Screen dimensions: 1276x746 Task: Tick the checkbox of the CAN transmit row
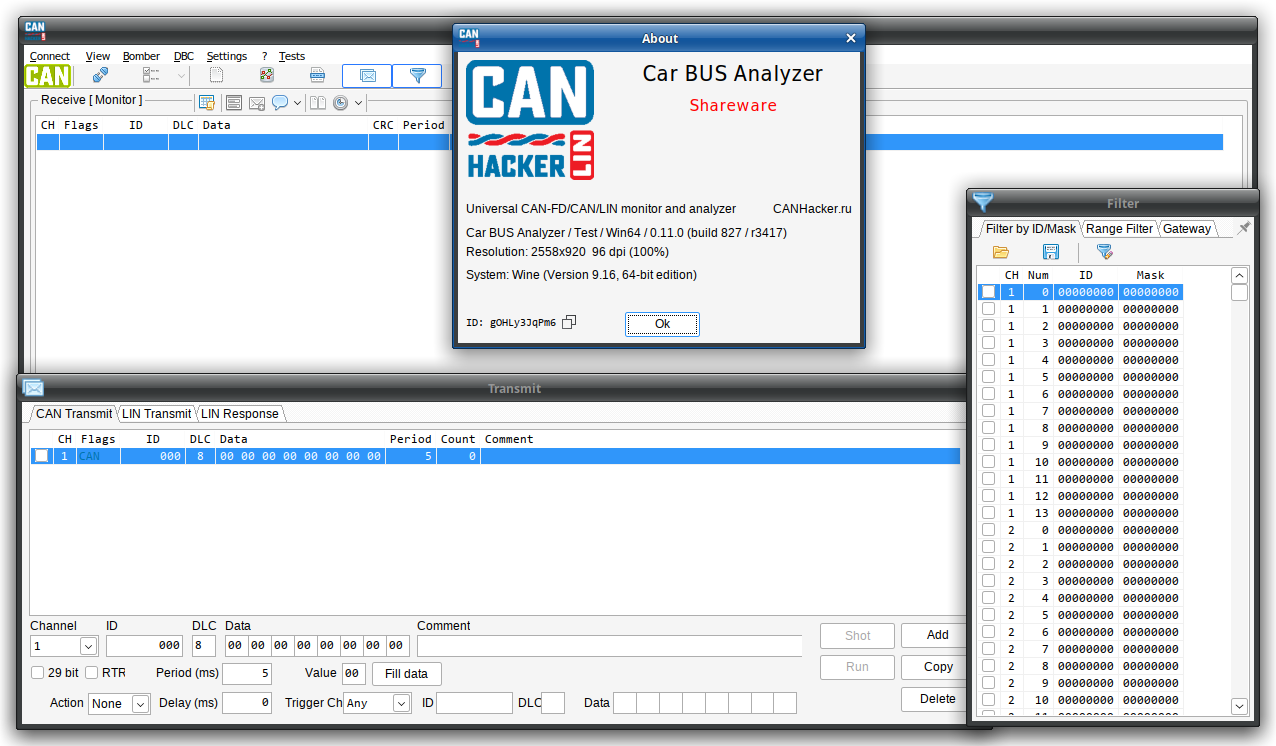coord(41,456)
